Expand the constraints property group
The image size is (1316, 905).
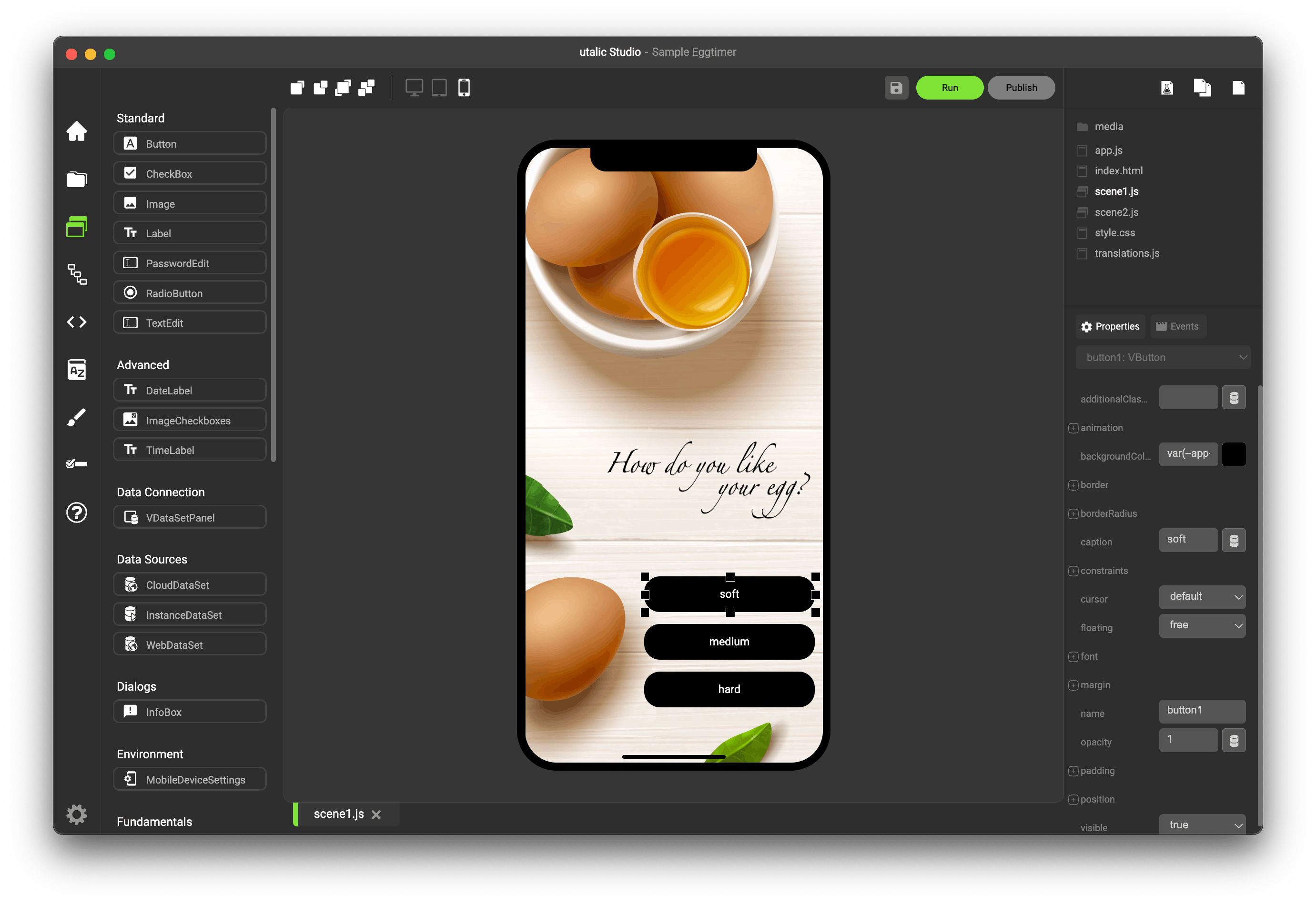tap(1073, 571)
